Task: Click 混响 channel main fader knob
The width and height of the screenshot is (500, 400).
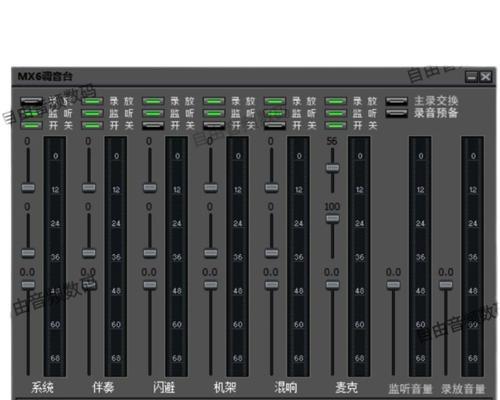Action: 272,285
